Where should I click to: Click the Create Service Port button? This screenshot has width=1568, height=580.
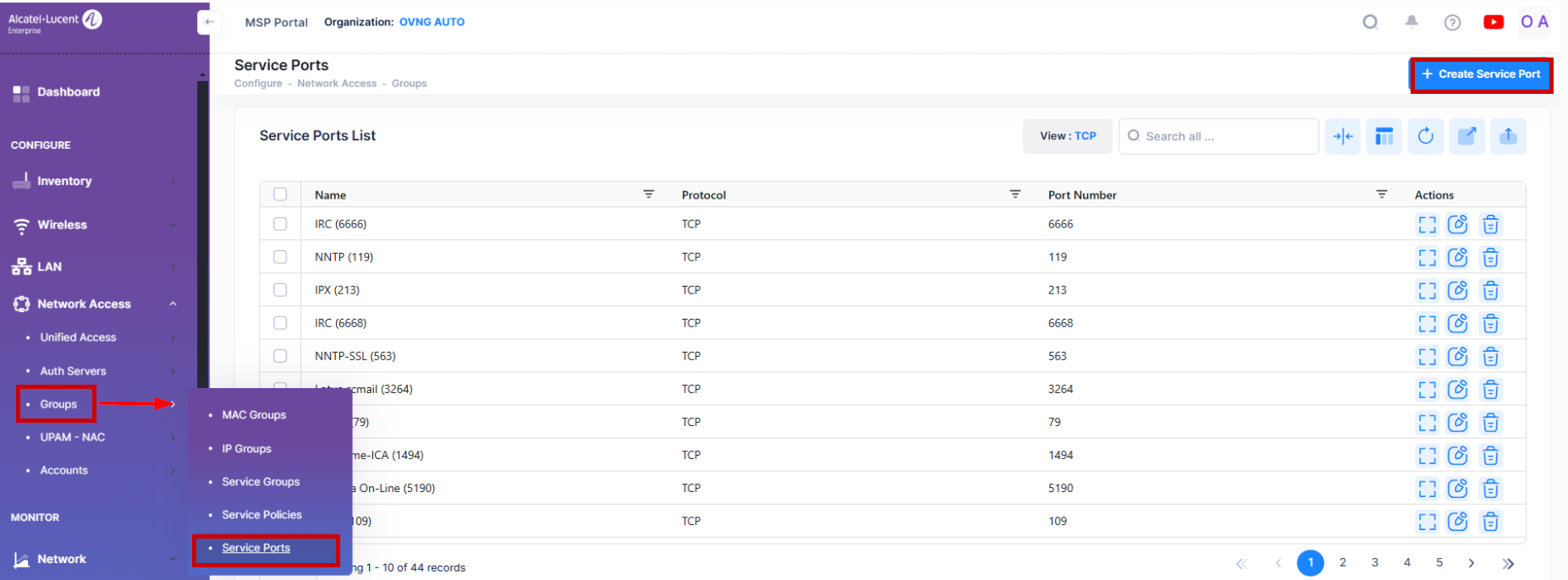(x=1481, y=74)
